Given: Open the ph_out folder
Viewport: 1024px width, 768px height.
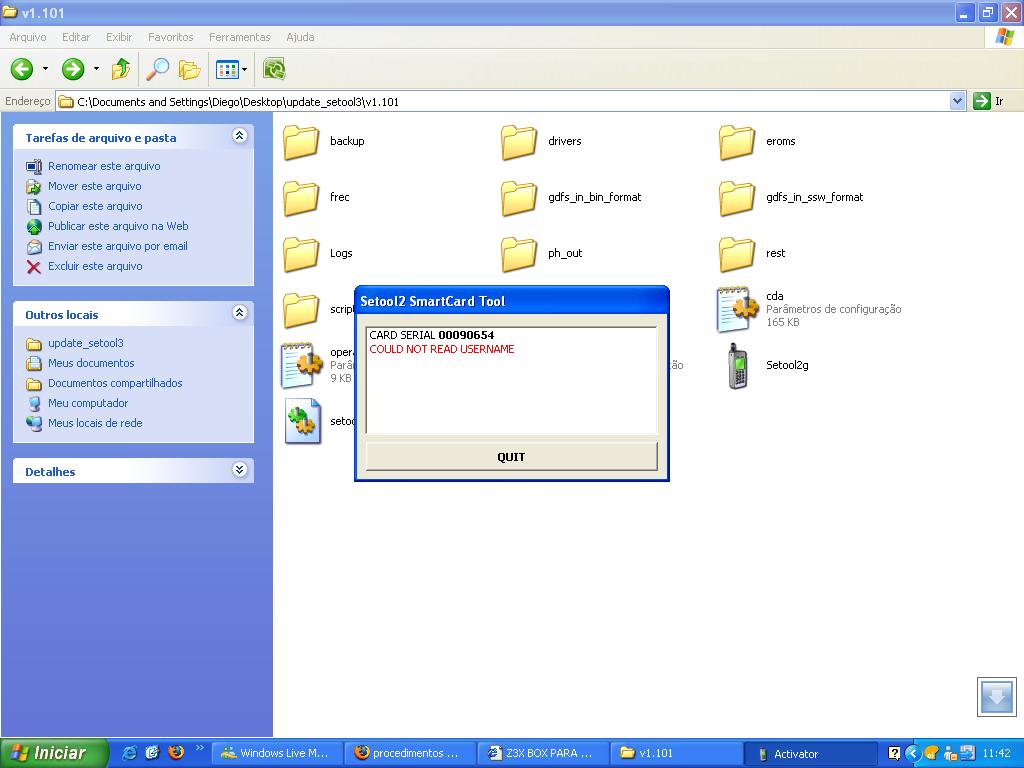Looking at the screenshot, I should 519,254.
